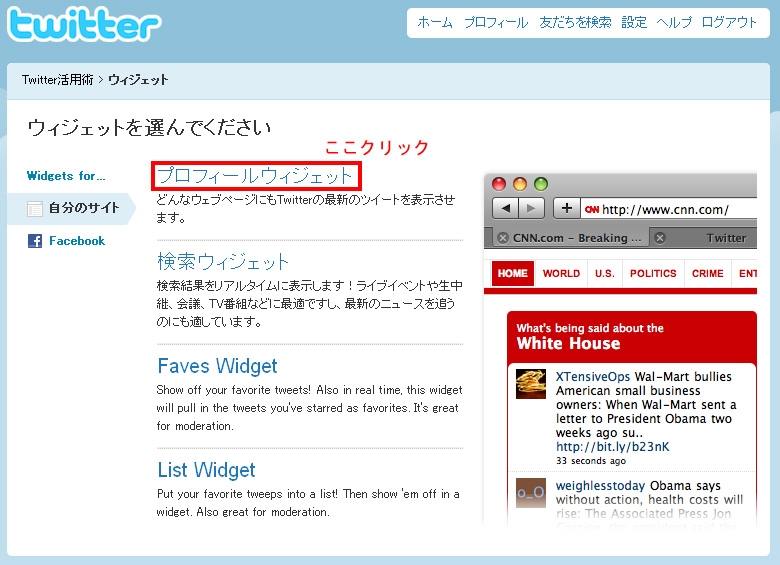This screenshot has width=780, height=565.
Task: Click the CNN favicon in the address bar
Action: pos(591,209)
